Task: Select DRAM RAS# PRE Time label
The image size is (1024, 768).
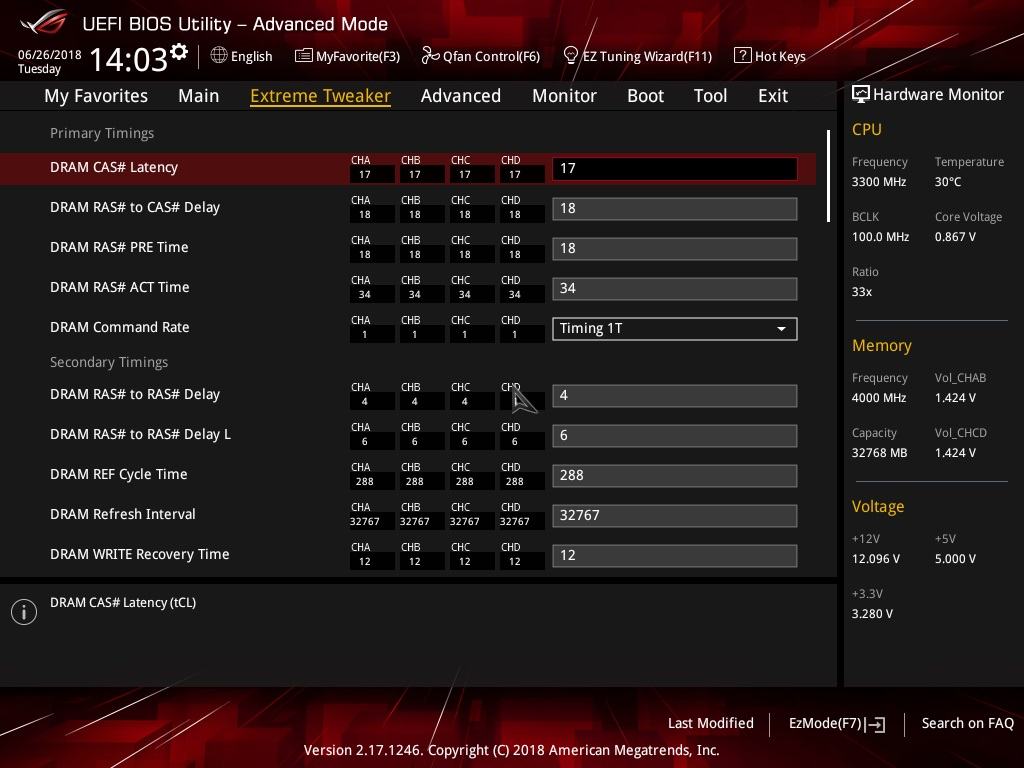Action: (x=119, y=247)
